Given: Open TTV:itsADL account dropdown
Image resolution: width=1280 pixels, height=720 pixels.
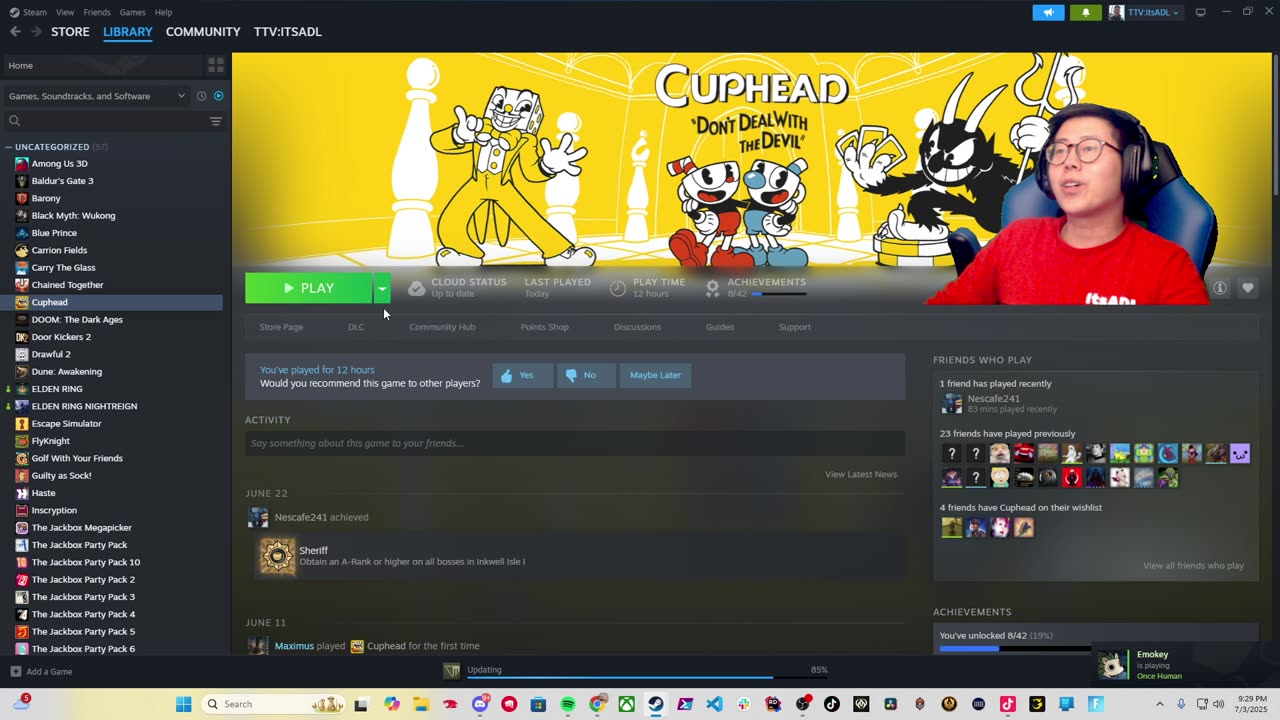Looking at the screenshot, I should click(1146, 12).
